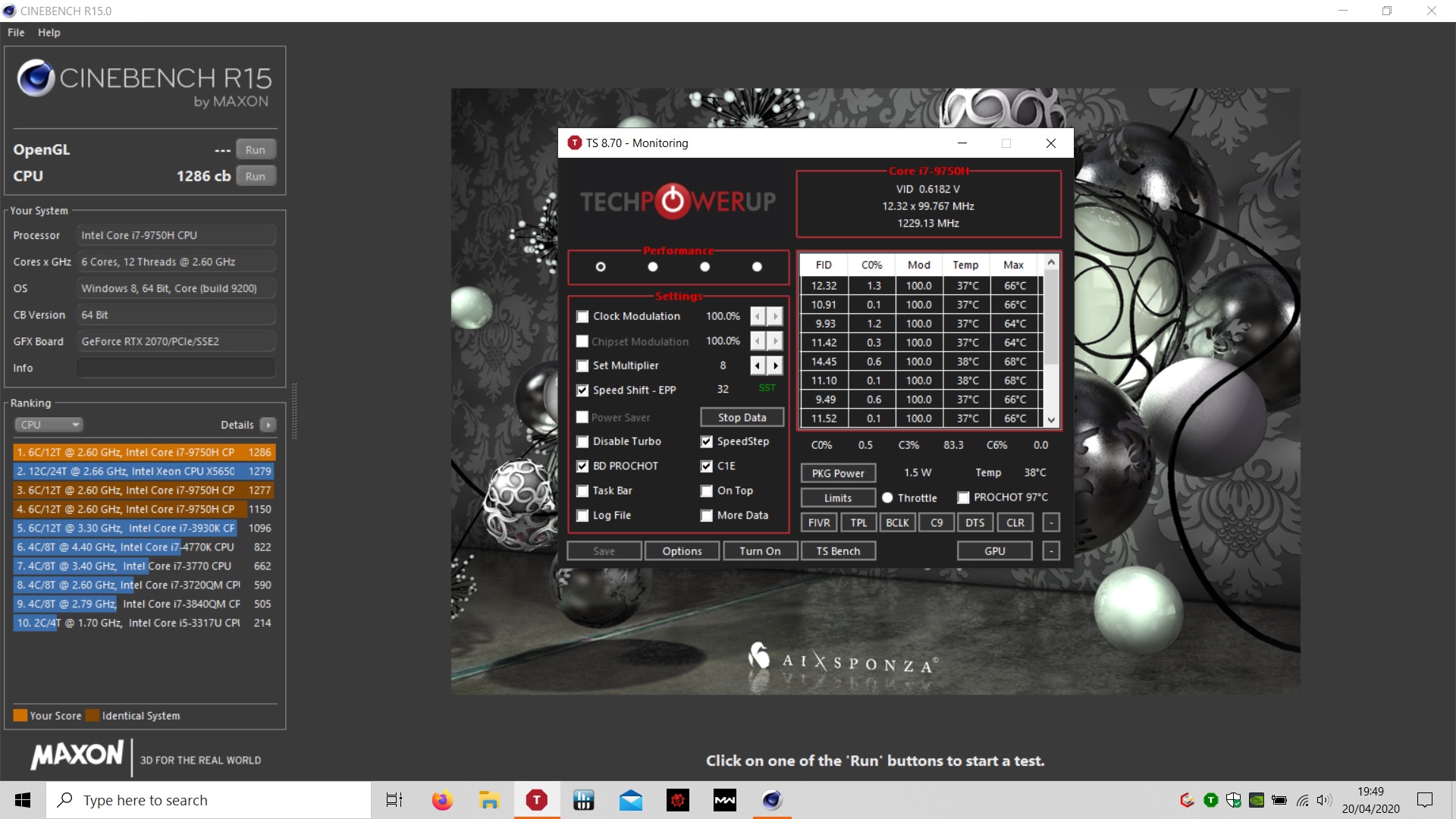Open Firefox from the taskbar
This screenshot has height=819, width=1456.
click(x=441, y=800)
